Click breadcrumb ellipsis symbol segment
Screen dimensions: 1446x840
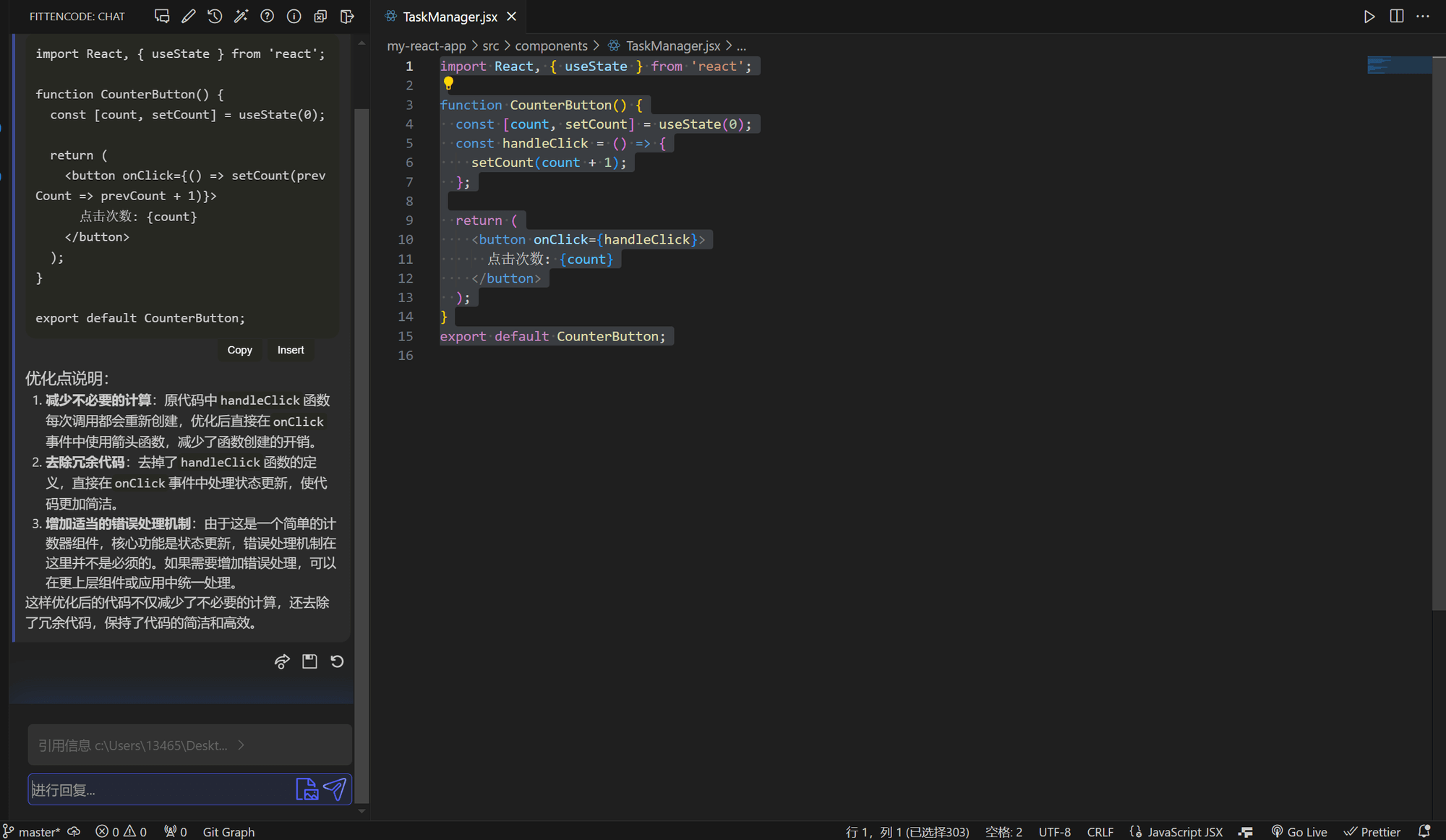pos(741,46)
